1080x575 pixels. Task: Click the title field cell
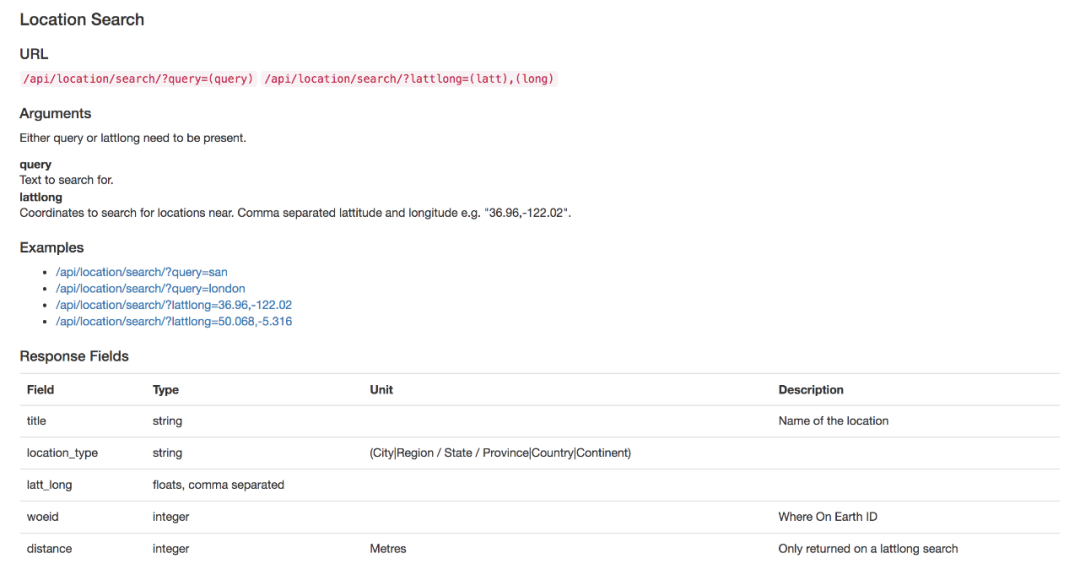pos(37,421)
